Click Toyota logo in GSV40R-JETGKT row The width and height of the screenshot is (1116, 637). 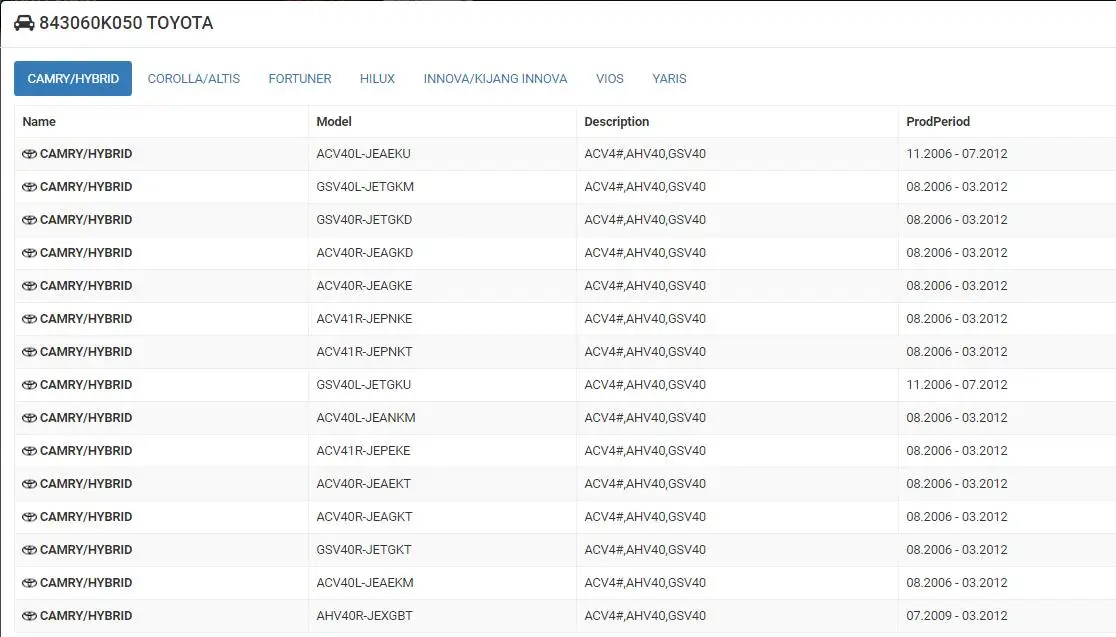29,549
